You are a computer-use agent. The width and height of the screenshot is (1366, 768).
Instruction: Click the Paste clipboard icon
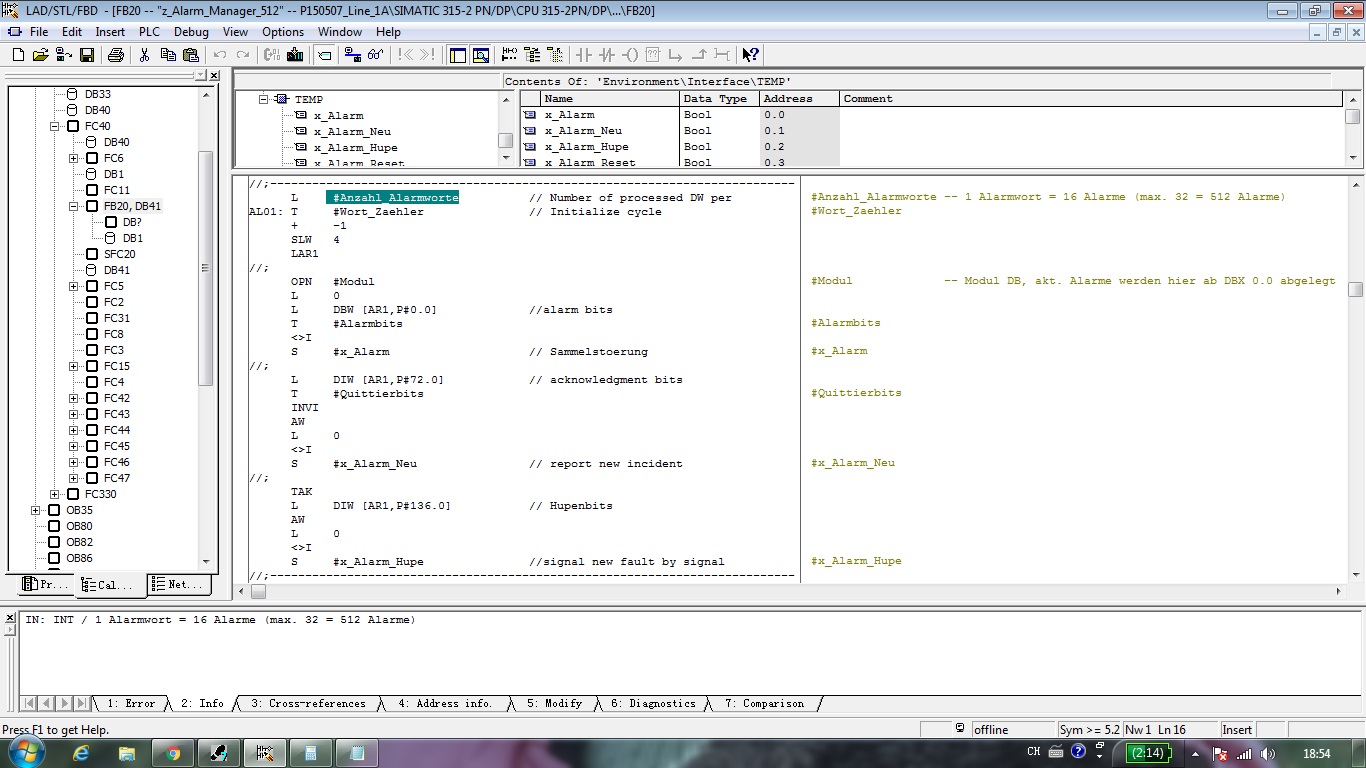(190, 55)
